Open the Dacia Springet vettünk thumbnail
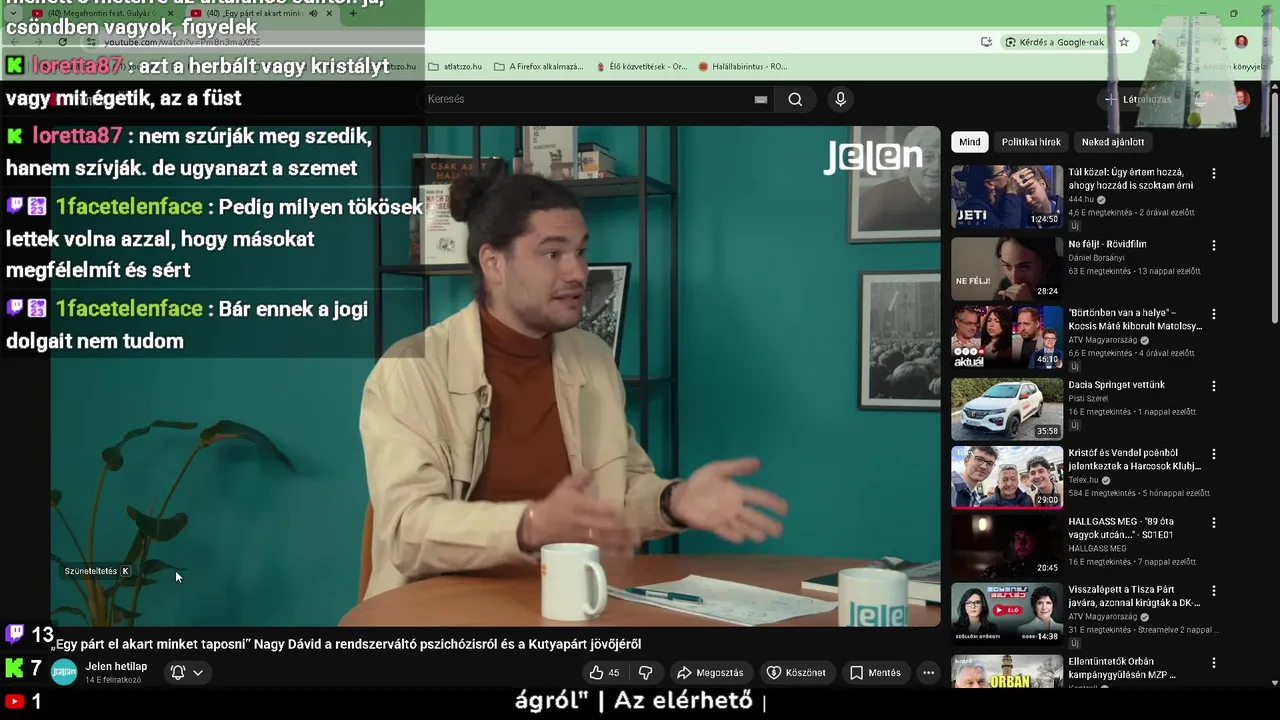 pyautogui.click(x=1007, y=408)
